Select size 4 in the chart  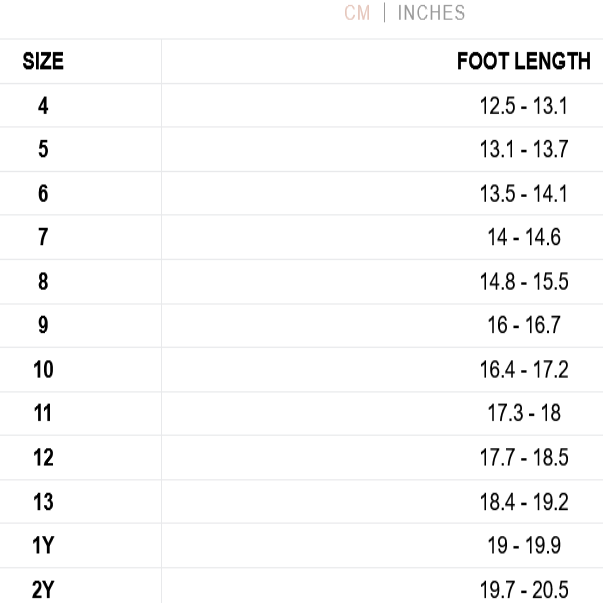43,106
